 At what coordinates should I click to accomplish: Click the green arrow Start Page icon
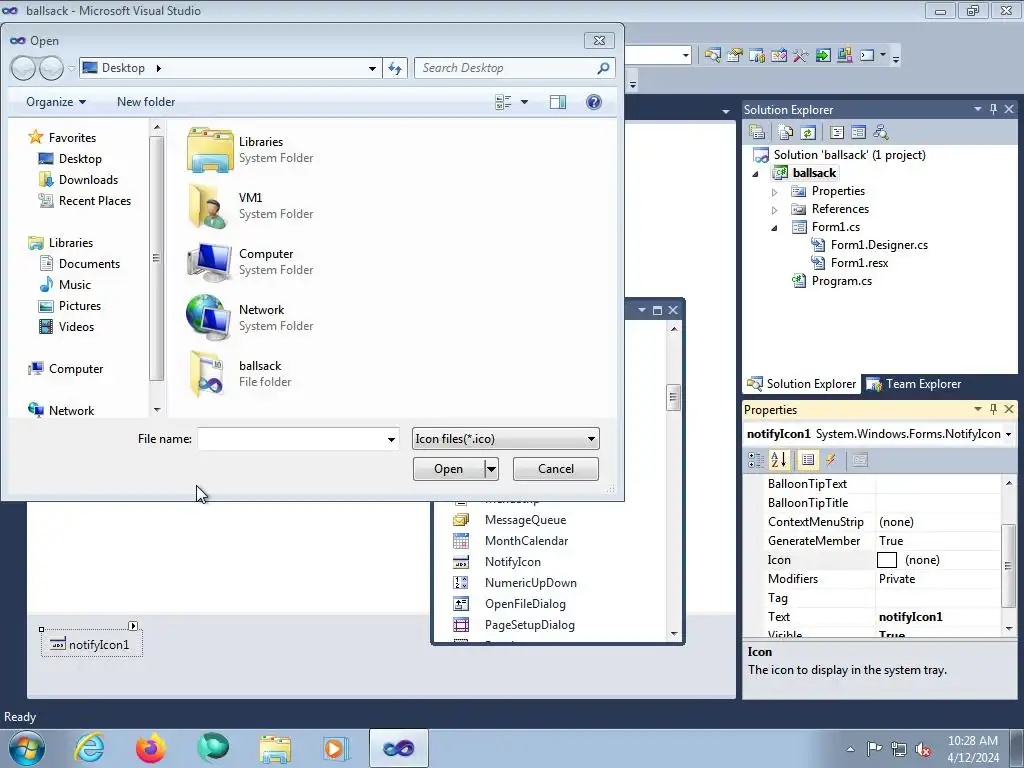pos(823,56)
